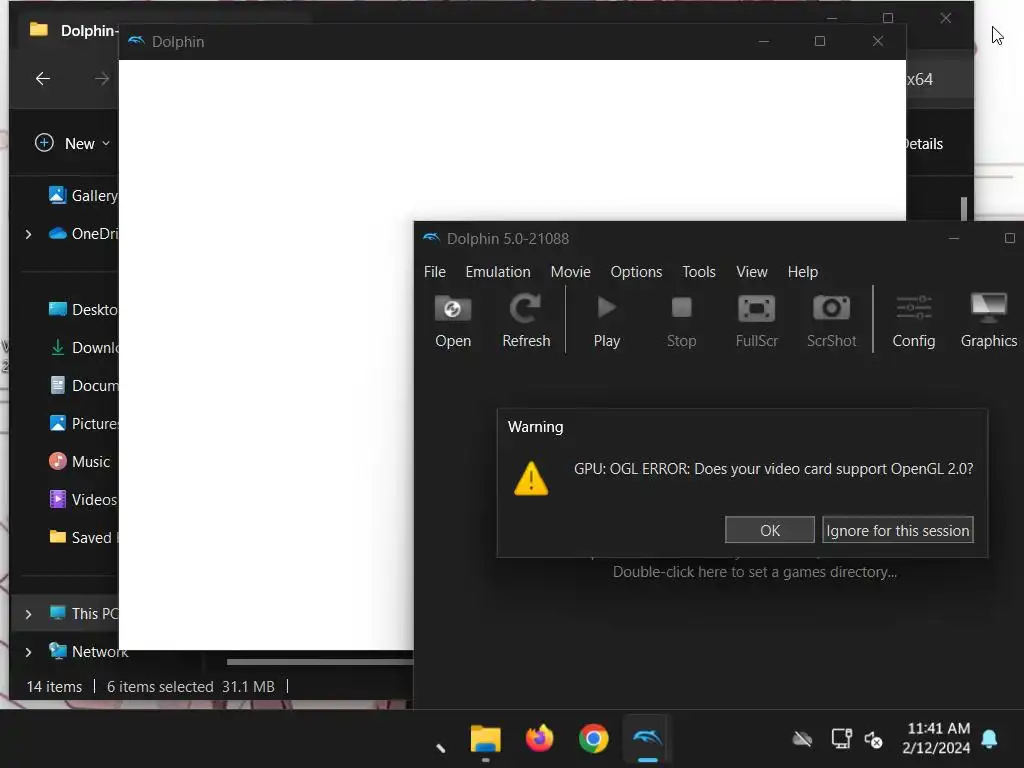1024x768 pixels.
Task: Click the 6 items selected status text
Action: 160,686
